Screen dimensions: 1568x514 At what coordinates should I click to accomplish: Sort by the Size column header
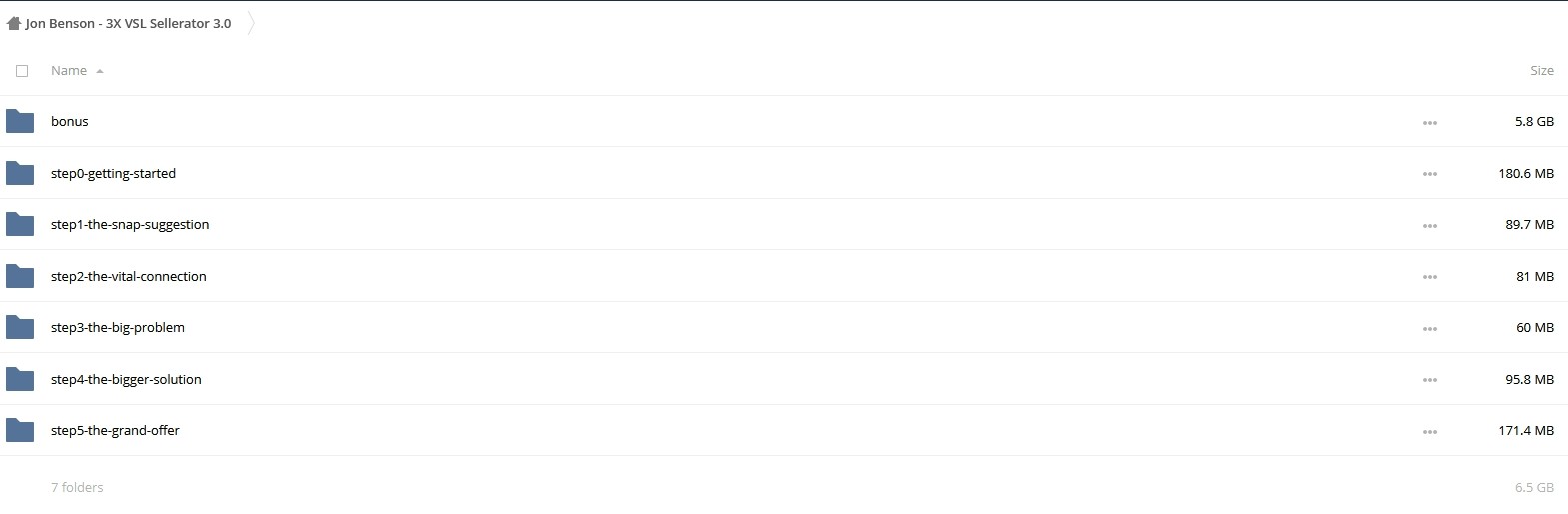pos(1542,71)
